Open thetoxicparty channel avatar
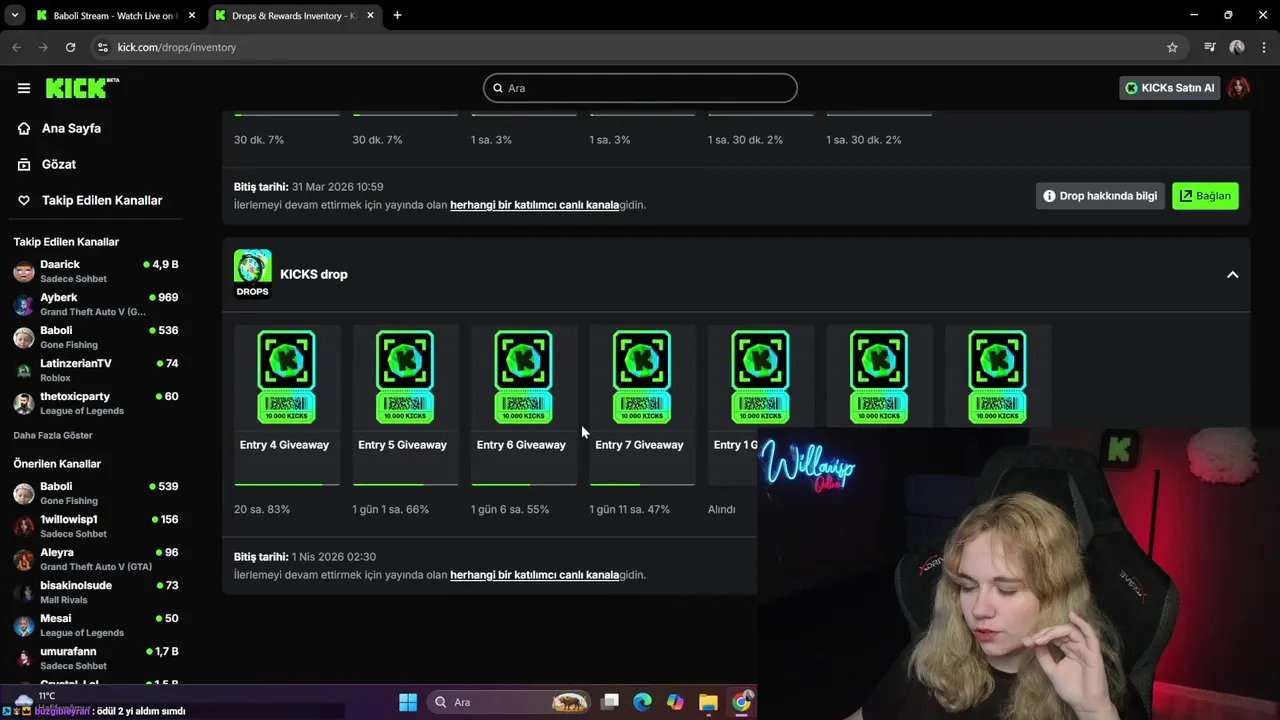 24,404
